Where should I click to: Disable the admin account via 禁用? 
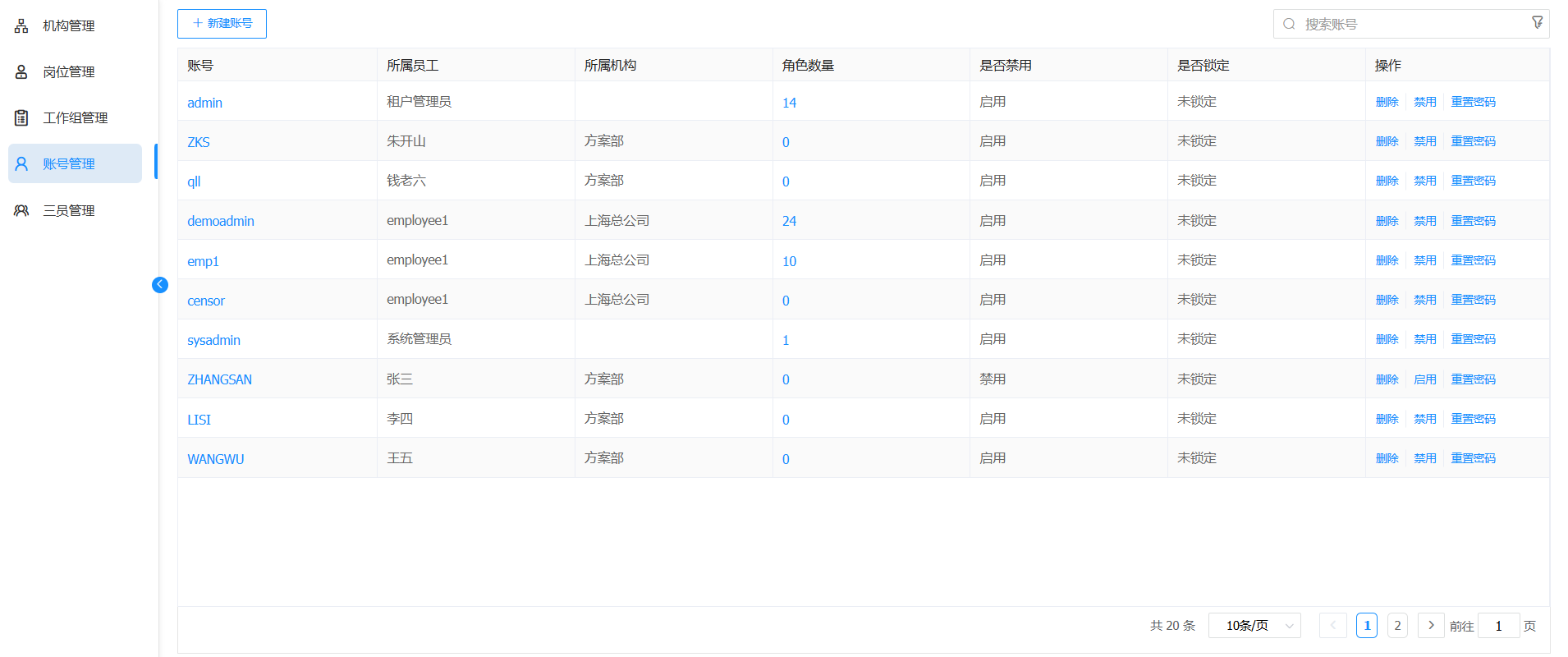pos(1424,102)
